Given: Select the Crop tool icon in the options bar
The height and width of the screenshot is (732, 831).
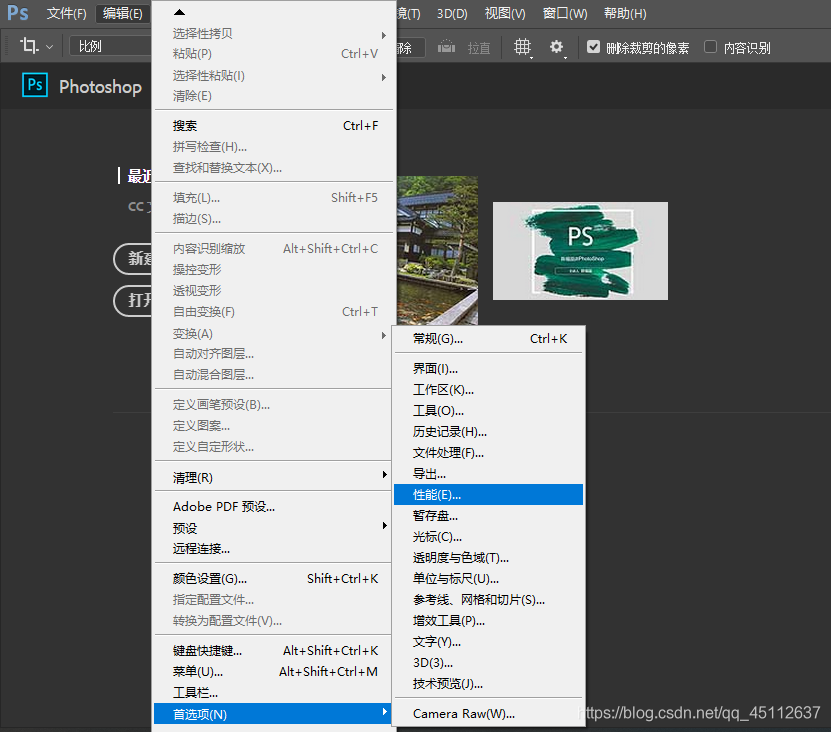Looking at the screenshot, I should pos(29,46).
